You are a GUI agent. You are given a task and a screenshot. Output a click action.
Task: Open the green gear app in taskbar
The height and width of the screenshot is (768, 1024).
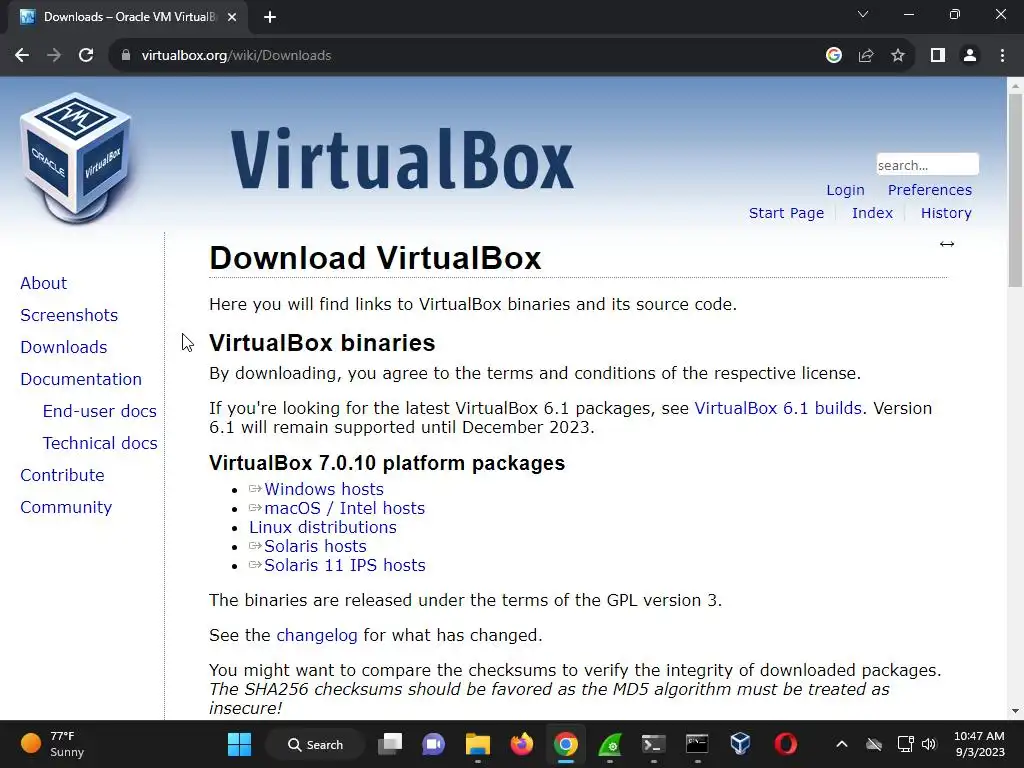(x=609, y=744)
